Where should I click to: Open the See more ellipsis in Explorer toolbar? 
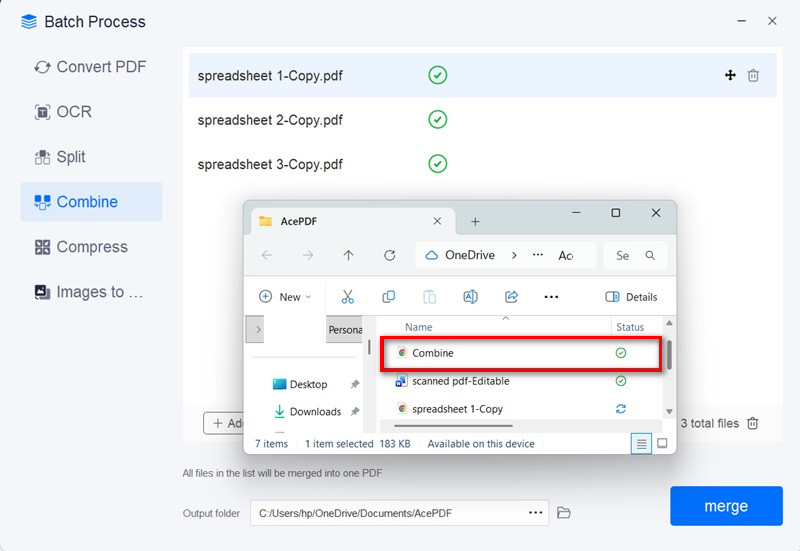pos(552,297)
